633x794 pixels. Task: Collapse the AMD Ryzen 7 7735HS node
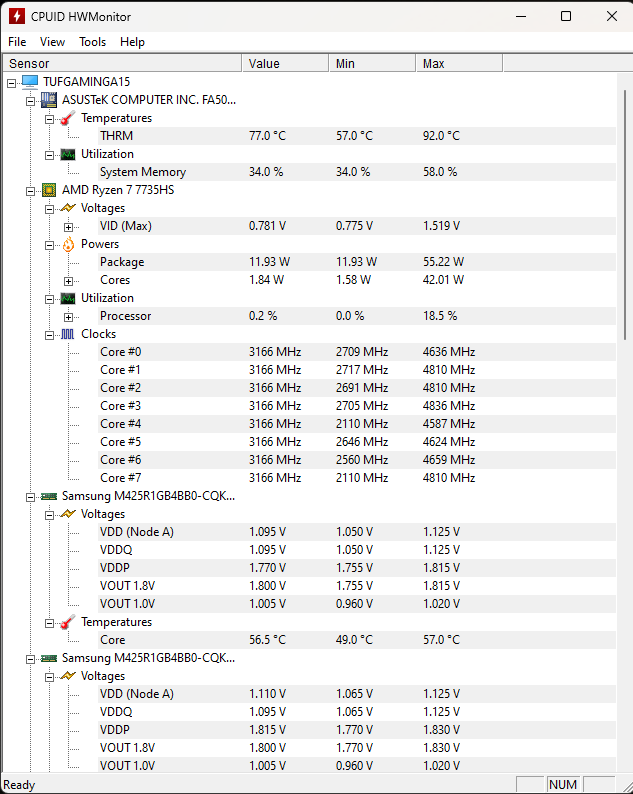click(30, 191)
